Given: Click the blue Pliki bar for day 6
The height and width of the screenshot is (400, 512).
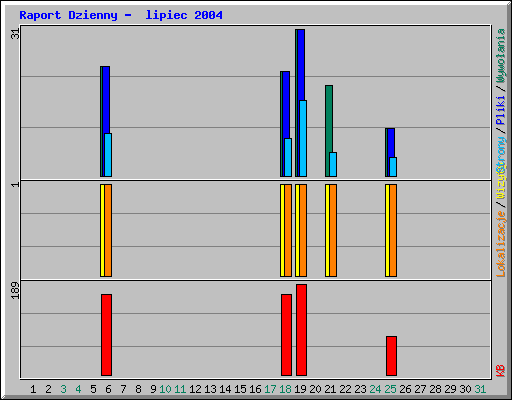Looking at the screenshot, I should tap(106, 100).
